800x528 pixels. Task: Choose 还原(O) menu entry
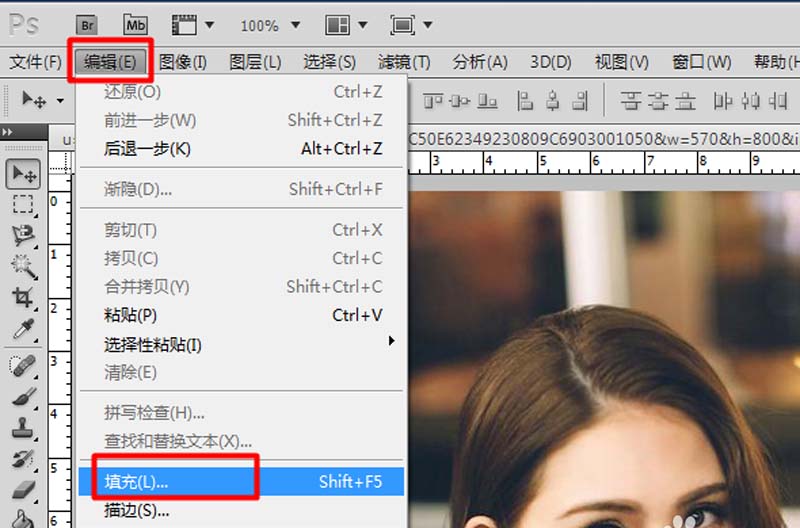point(242,92)
